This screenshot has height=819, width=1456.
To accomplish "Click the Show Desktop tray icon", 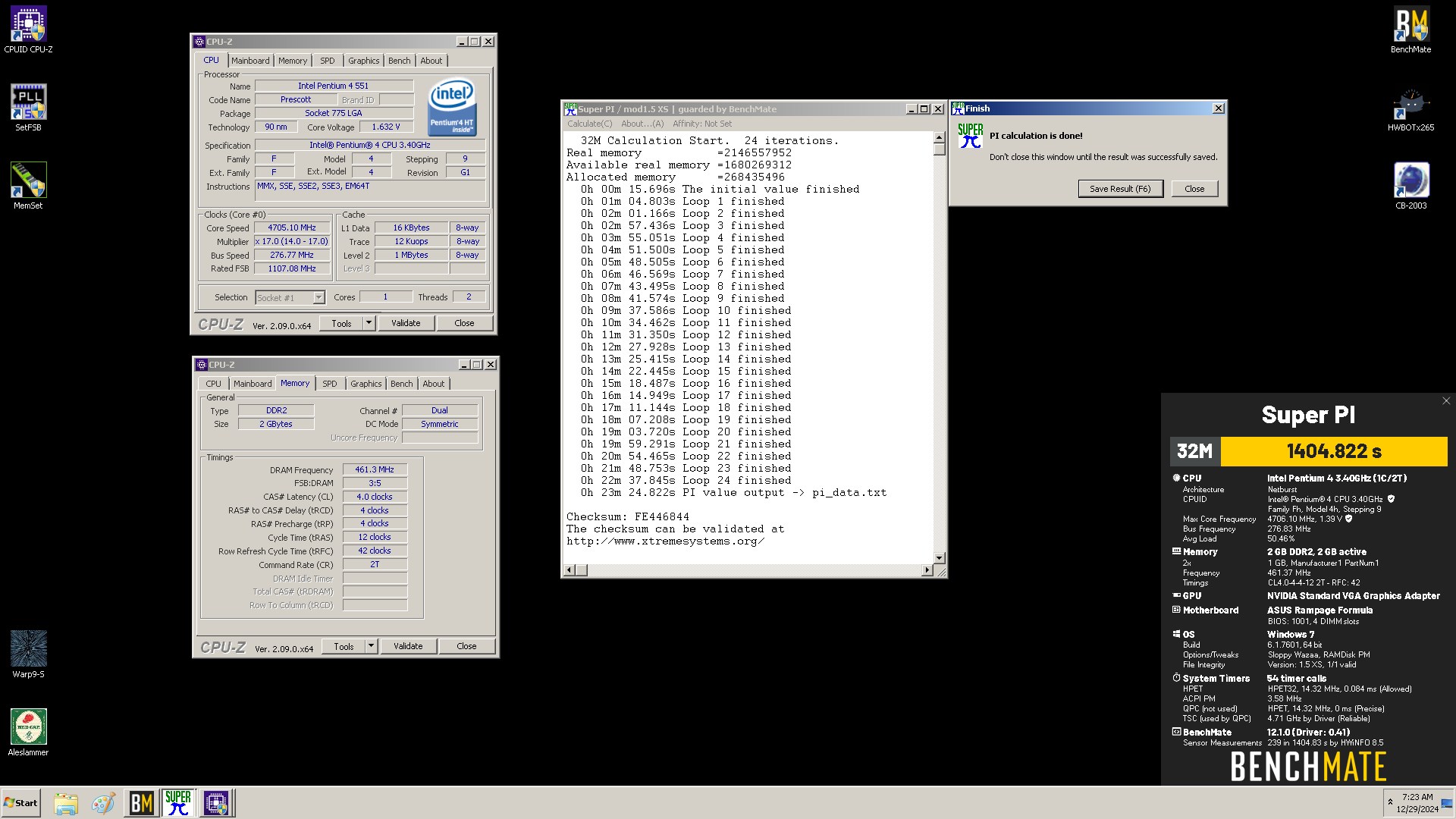I will 1447,804.
